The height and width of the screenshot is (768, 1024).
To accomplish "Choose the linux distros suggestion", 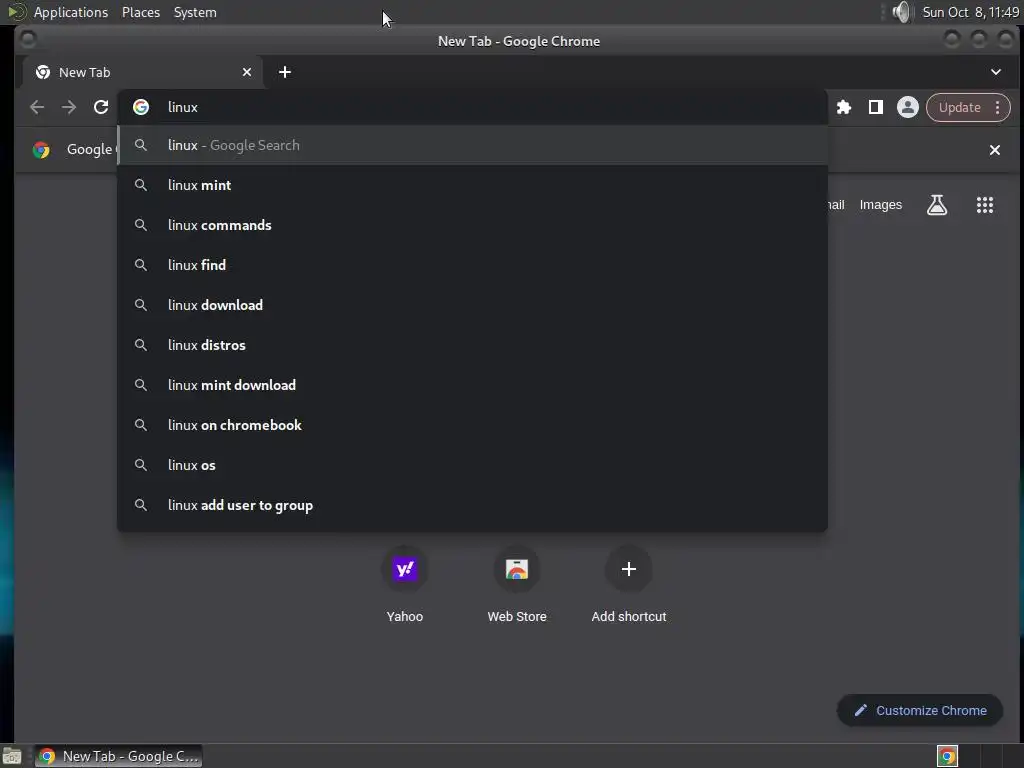I will (x=472, y=345).
